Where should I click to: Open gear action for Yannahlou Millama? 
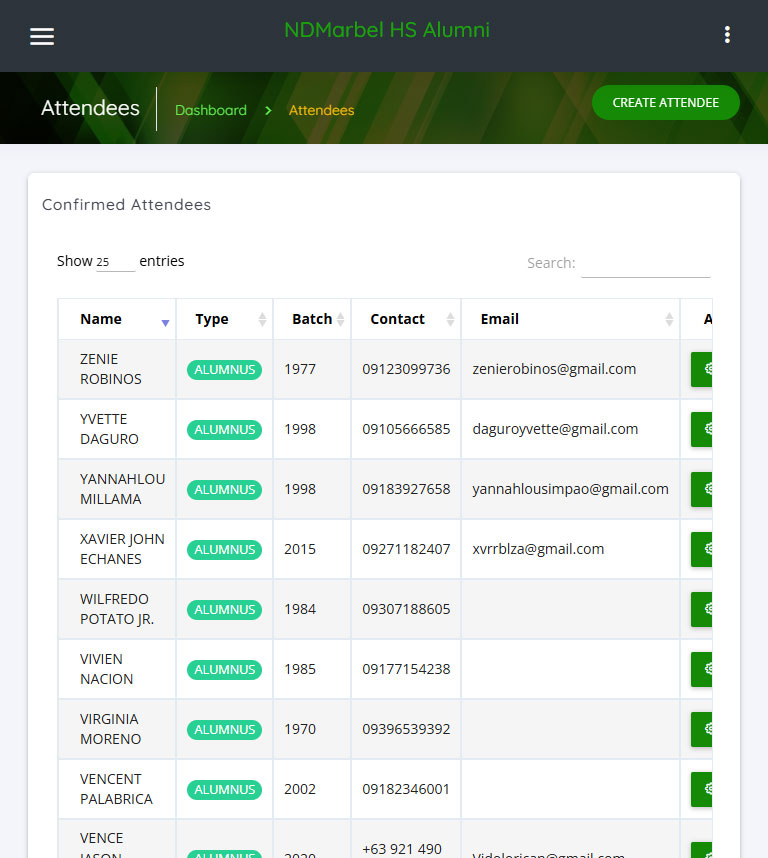click(x=702, y=489)
